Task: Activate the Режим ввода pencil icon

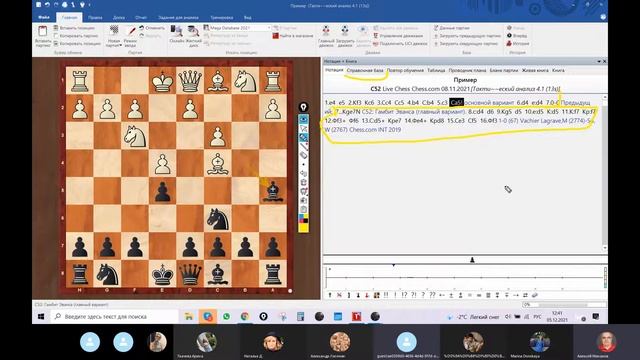Action: [x=131, y=31]
